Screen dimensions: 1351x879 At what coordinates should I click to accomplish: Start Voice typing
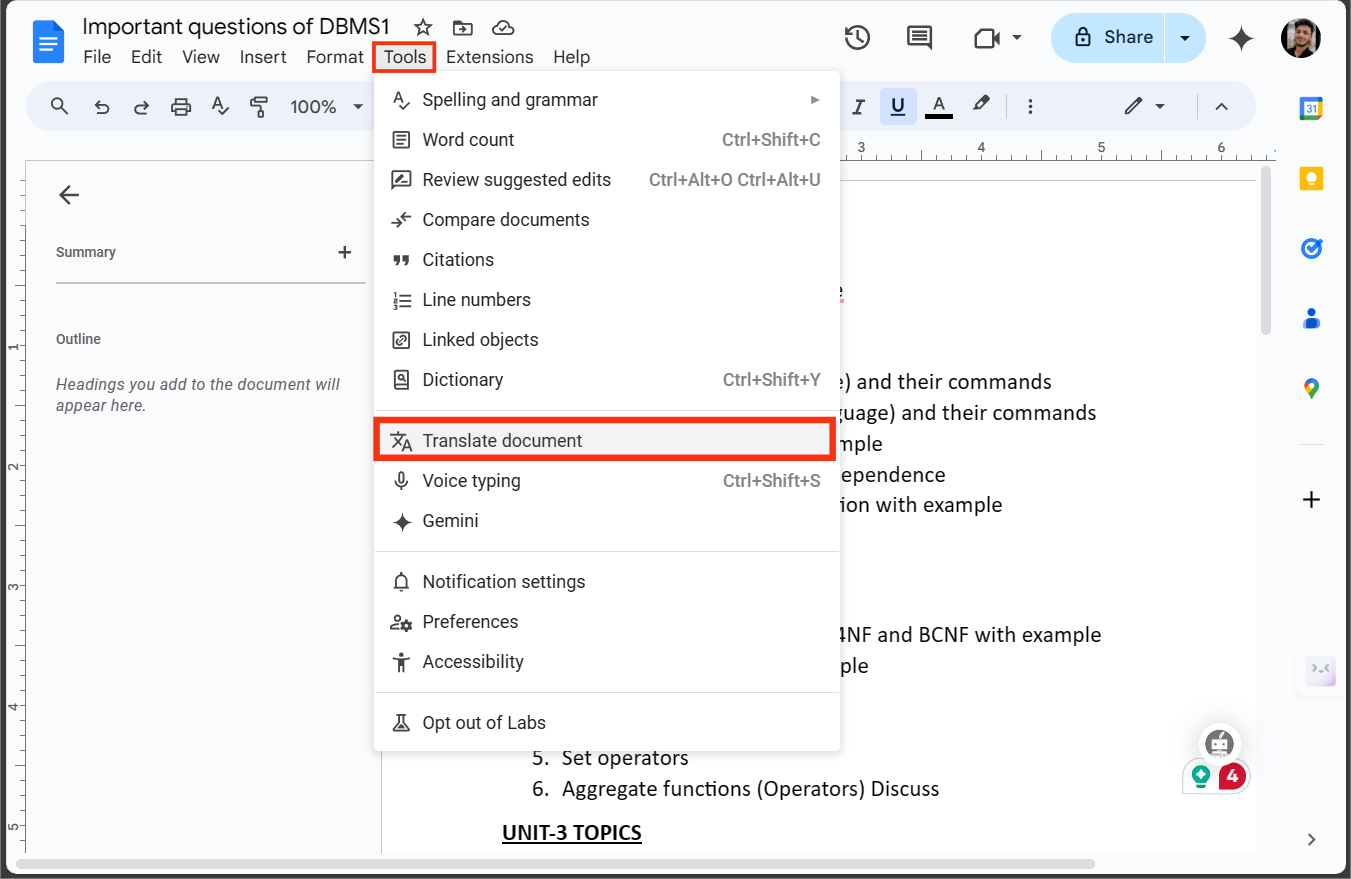[607, 481]
